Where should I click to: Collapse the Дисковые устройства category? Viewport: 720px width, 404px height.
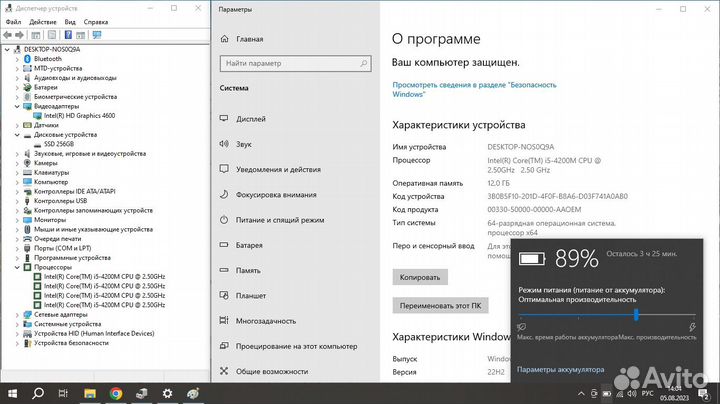[17, 135]
